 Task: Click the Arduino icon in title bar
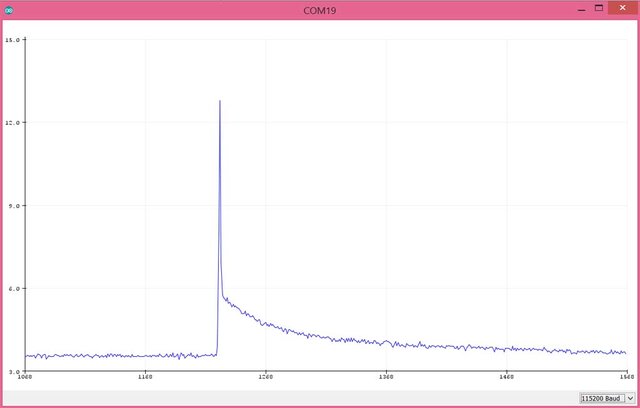click(x=9, y=11)
